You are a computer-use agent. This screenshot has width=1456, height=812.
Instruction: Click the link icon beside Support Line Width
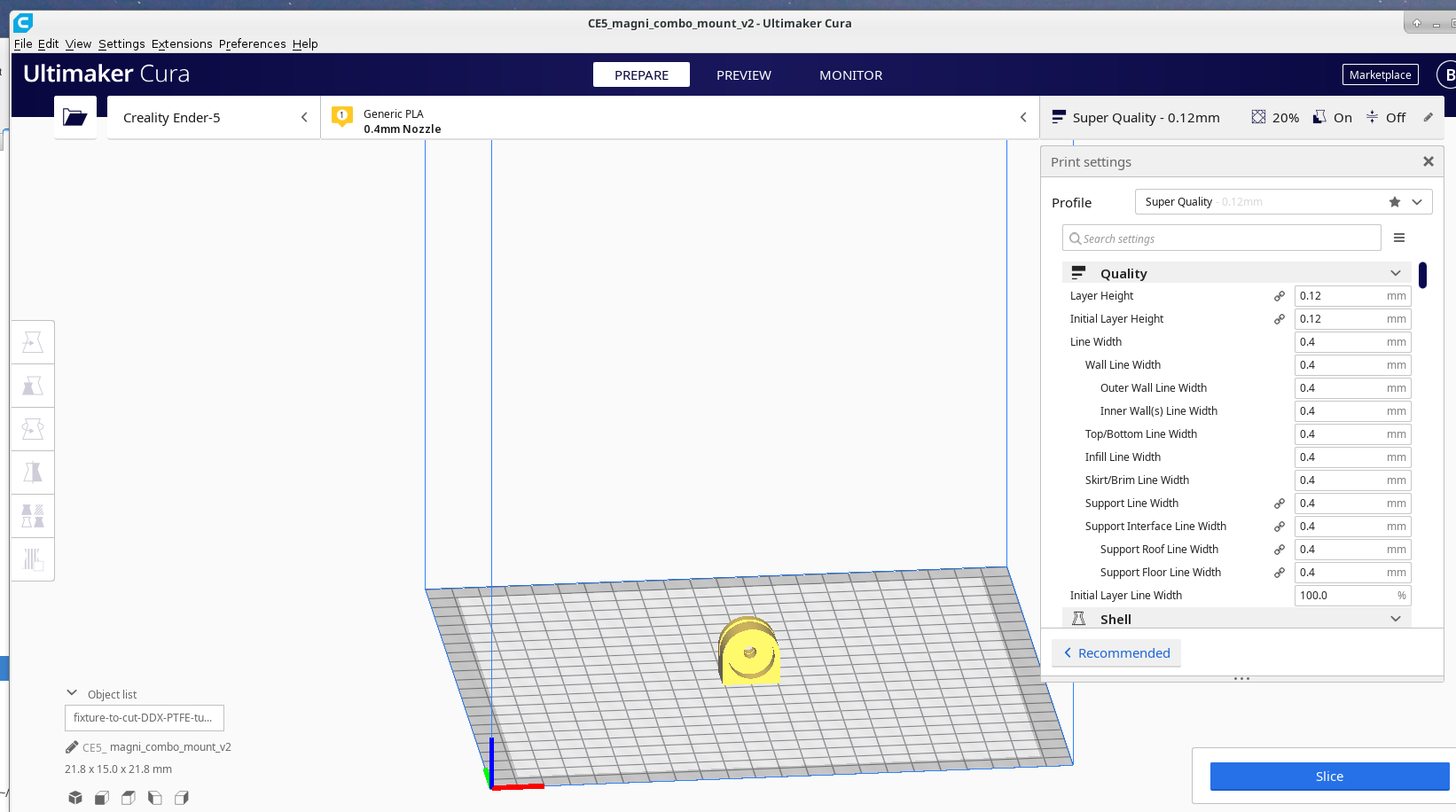tap(1280, 504)
